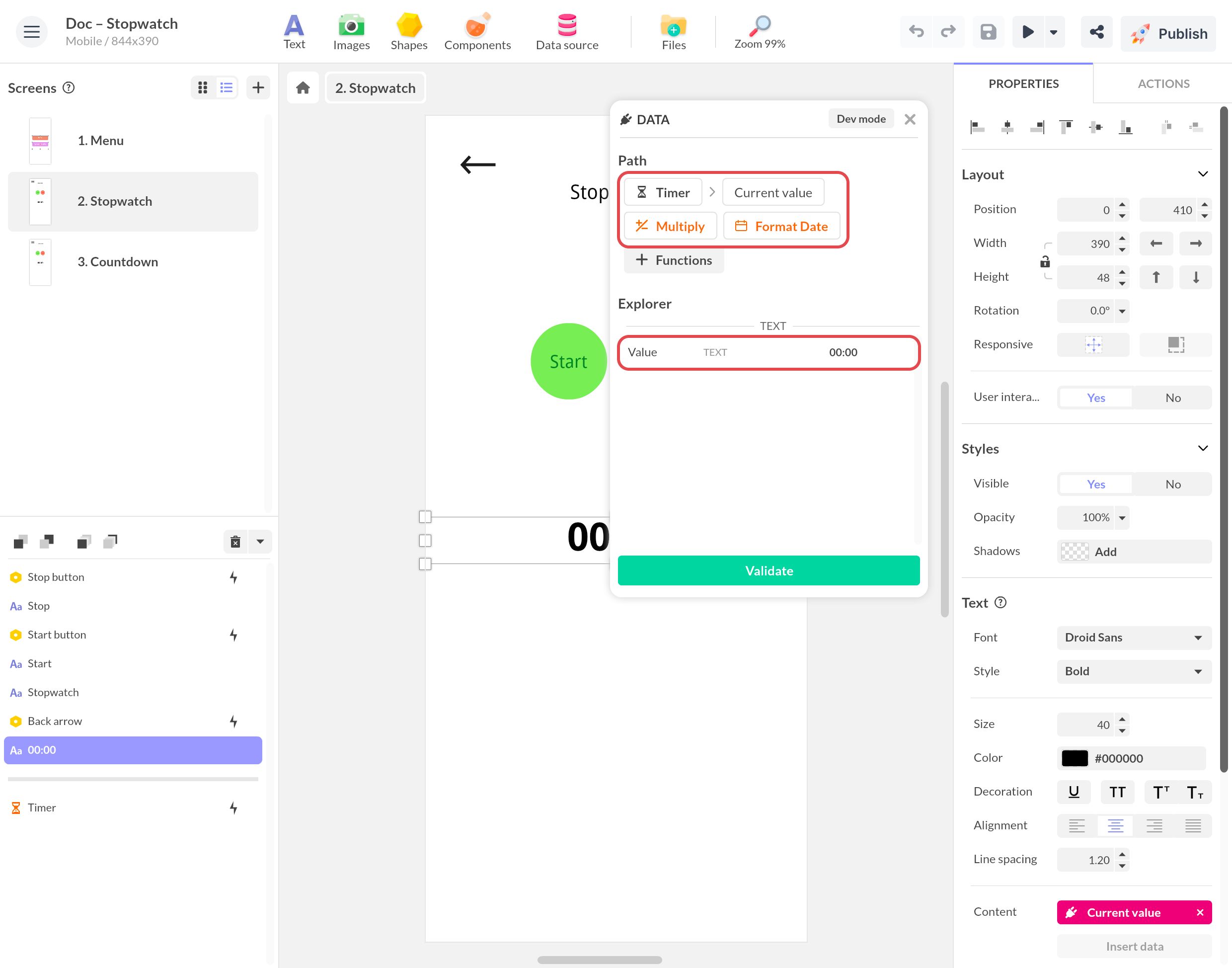Viewport: 1232px width, 968px height.
Task: Switch to the ACTIONS tab
Action: coord(1163,84)
